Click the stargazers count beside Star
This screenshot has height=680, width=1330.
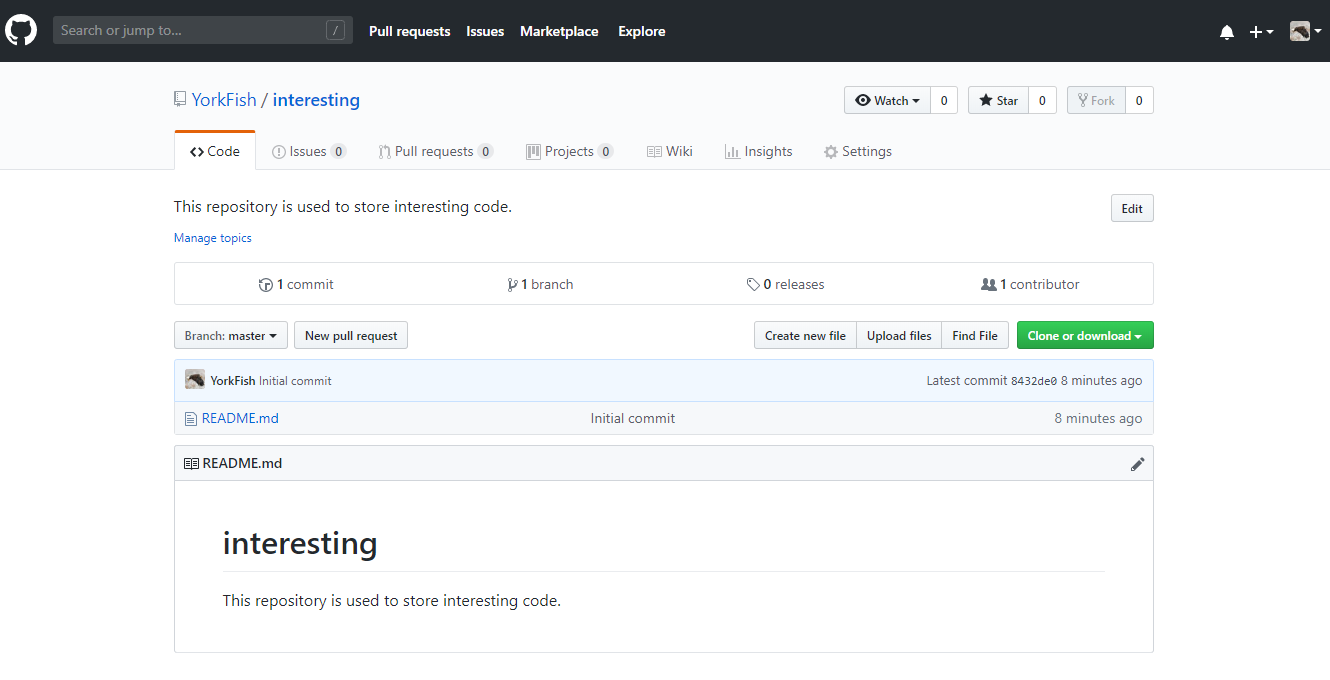click(x=1042, y=100)
